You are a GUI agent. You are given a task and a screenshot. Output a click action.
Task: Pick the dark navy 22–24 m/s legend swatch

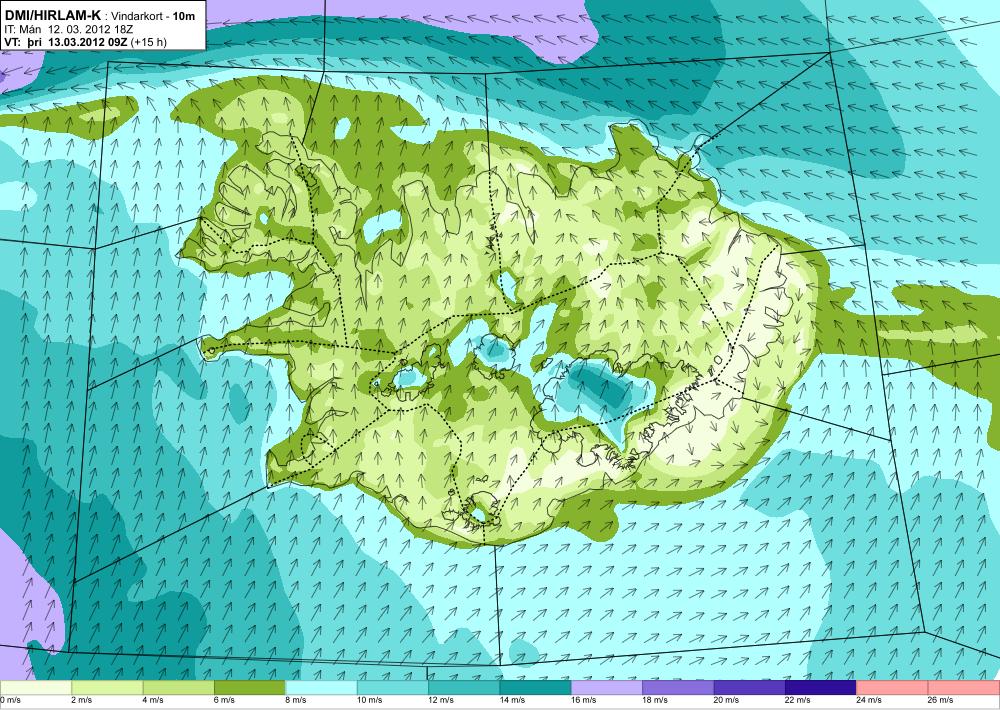(821, 688)
